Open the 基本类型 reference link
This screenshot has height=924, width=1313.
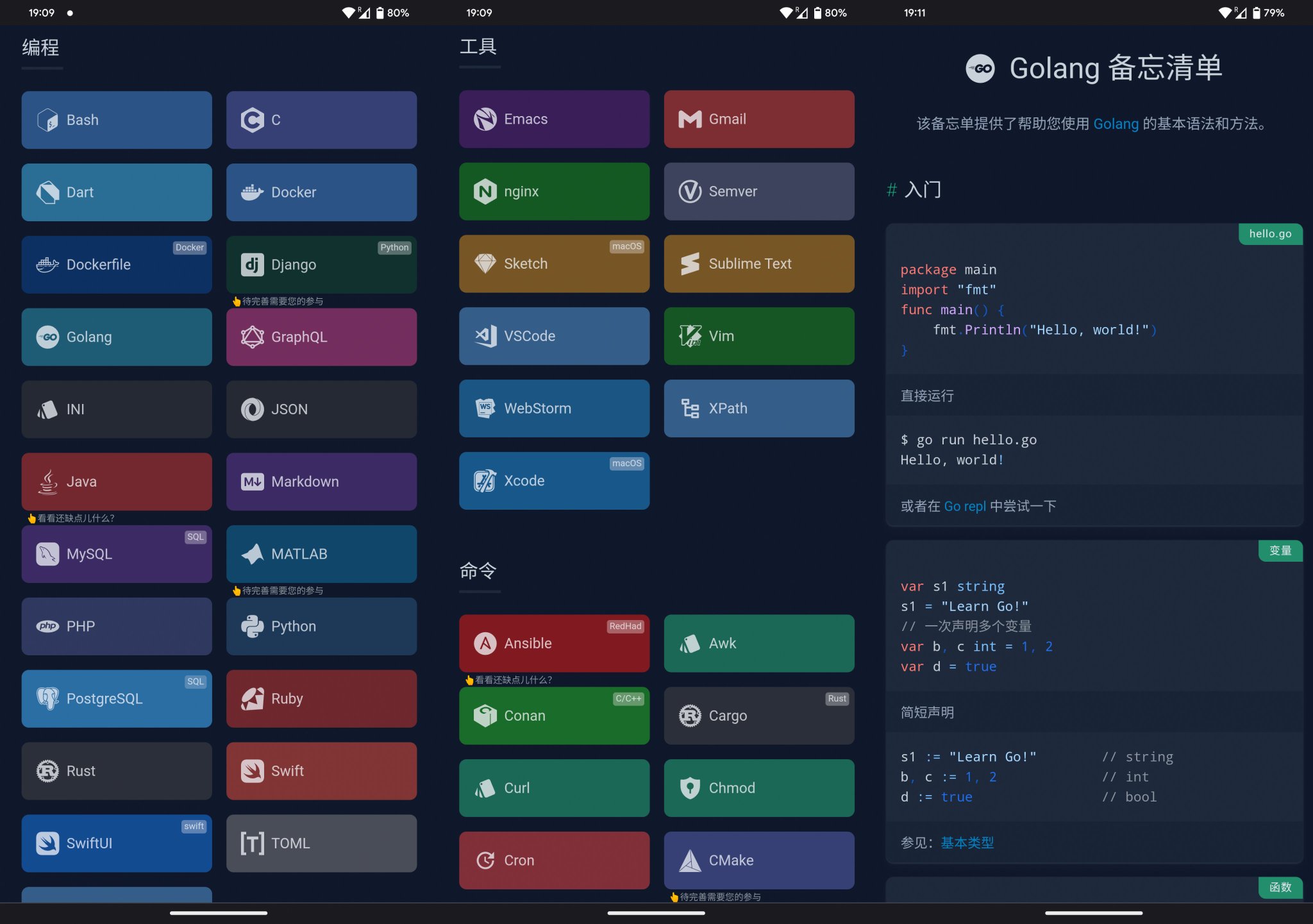click(967, 843)
